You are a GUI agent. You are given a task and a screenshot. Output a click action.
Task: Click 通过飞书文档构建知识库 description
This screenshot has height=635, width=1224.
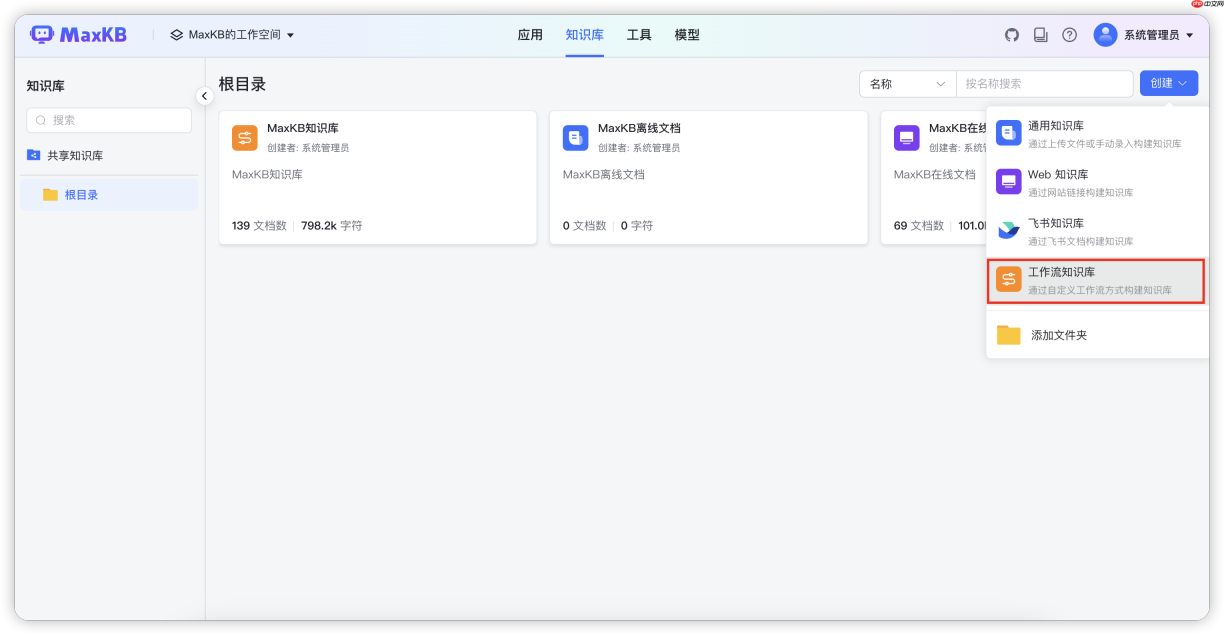(1081, 242)
